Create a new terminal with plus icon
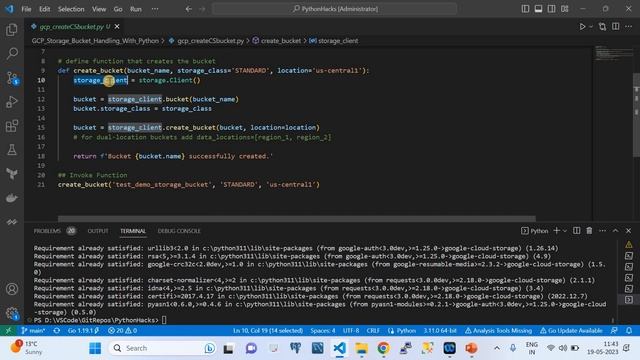Screen dimensions: 640x360 556,231
